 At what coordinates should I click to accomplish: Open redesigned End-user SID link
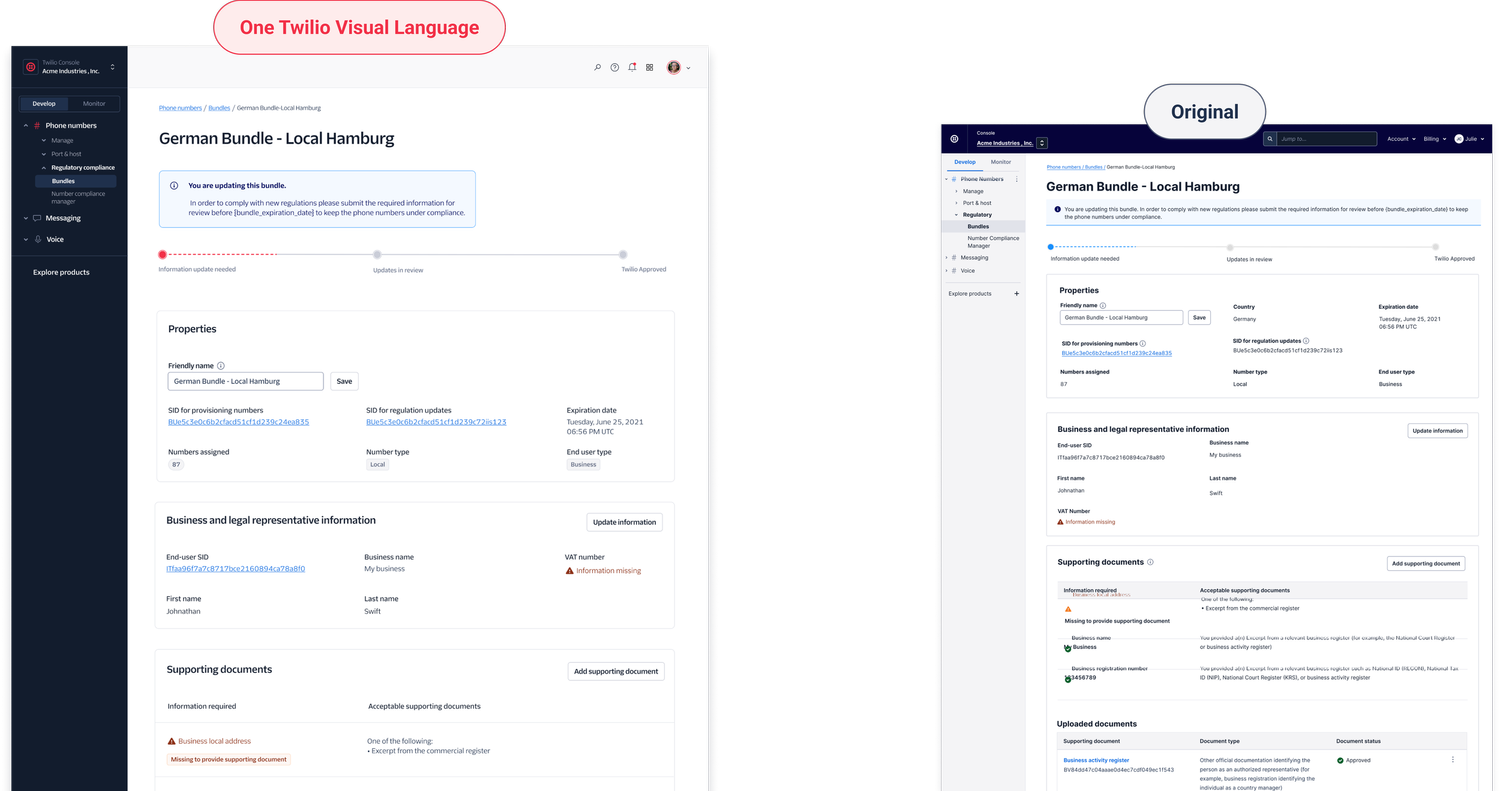point(236,569)
